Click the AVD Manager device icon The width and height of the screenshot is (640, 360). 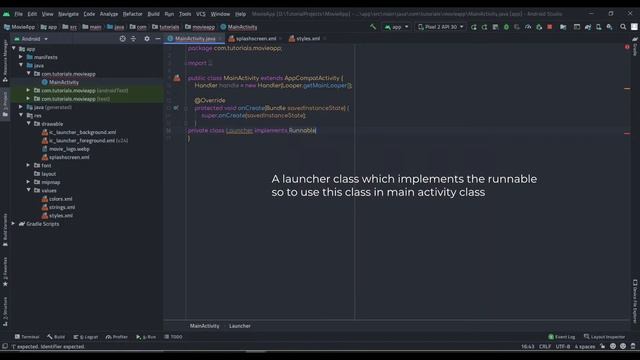599,27
